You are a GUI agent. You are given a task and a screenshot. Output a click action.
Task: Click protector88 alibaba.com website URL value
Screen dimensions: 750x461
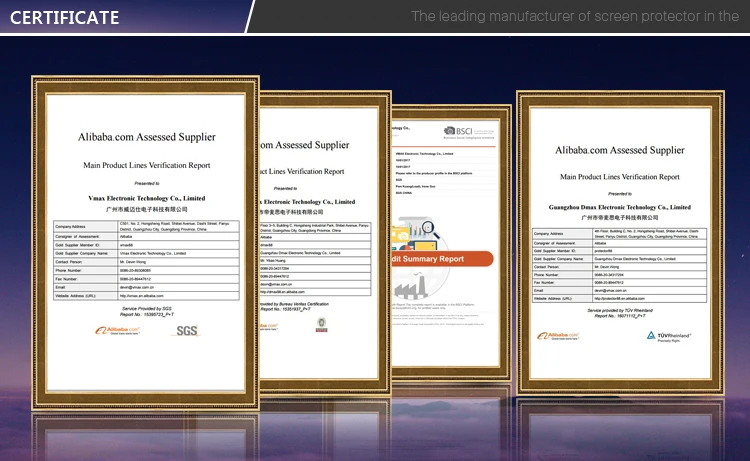point(619,299)
